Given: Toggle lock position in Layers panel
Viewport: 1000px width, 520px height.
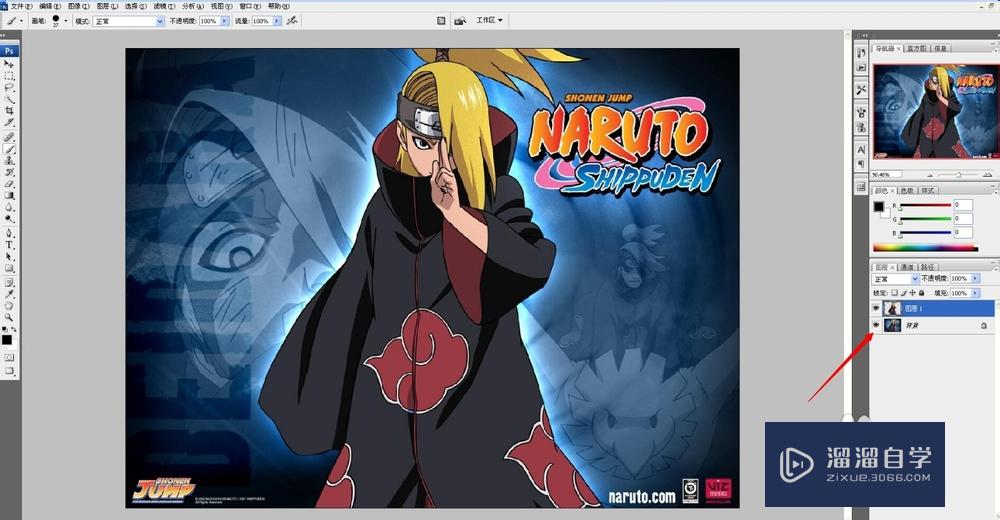Looking at the screenshot, I should pyautogui.click(x=913, y=293).
